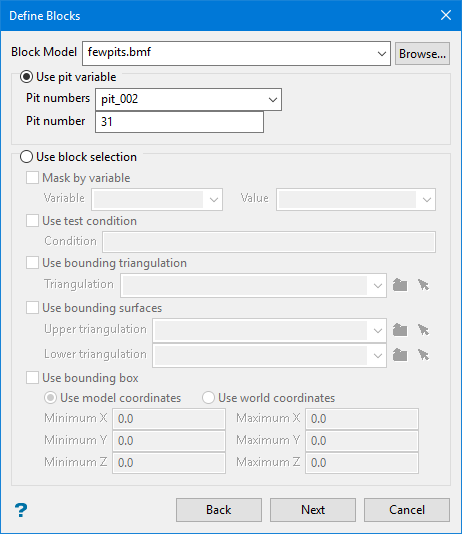Click folder icon beside bounding Triangulation field
Viewport: 462px width, 534px height.
tap(400, 285)
